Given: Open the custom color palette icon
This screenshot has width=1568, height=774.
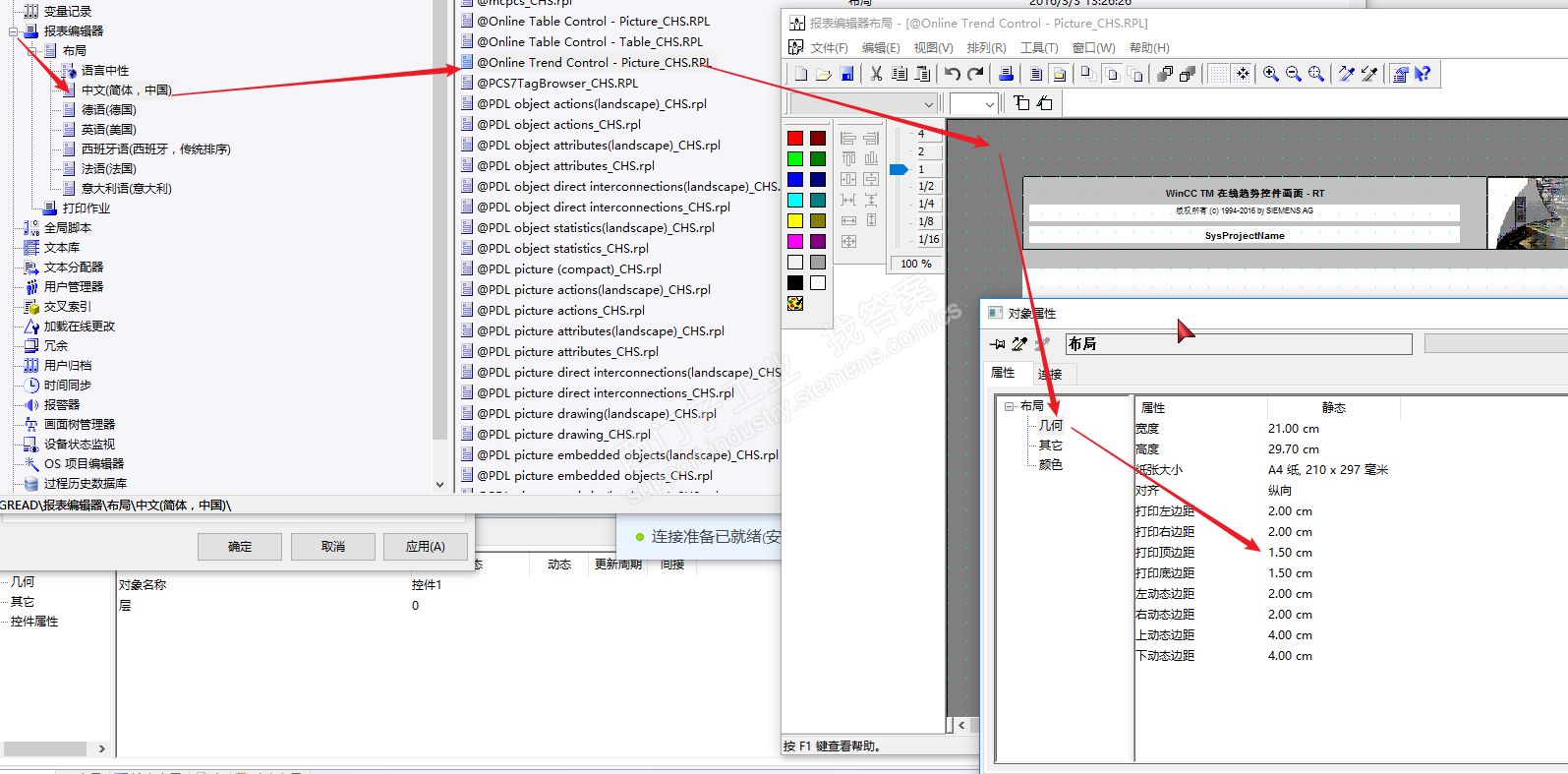Looking at the screenshot, I should point(795,304).
